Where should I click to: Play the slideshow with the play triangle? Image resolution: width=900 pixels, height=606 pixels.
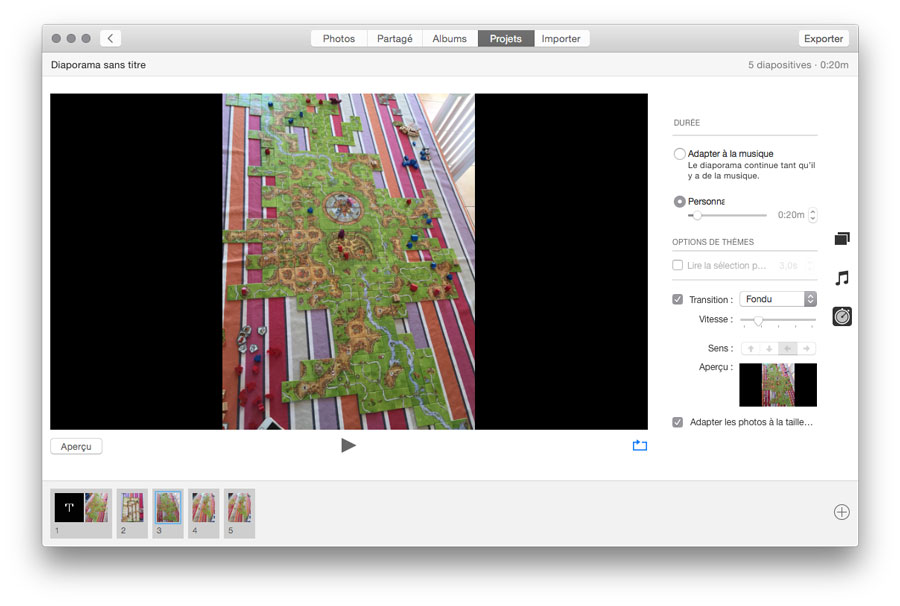[348, 445]
